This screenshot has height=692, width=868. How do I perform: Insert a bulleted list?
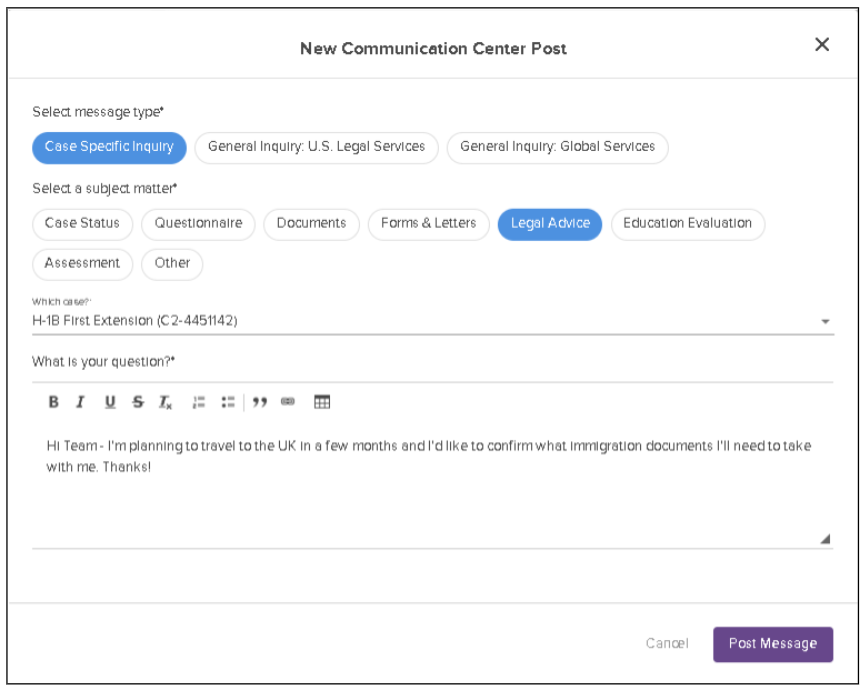point(228,402)
